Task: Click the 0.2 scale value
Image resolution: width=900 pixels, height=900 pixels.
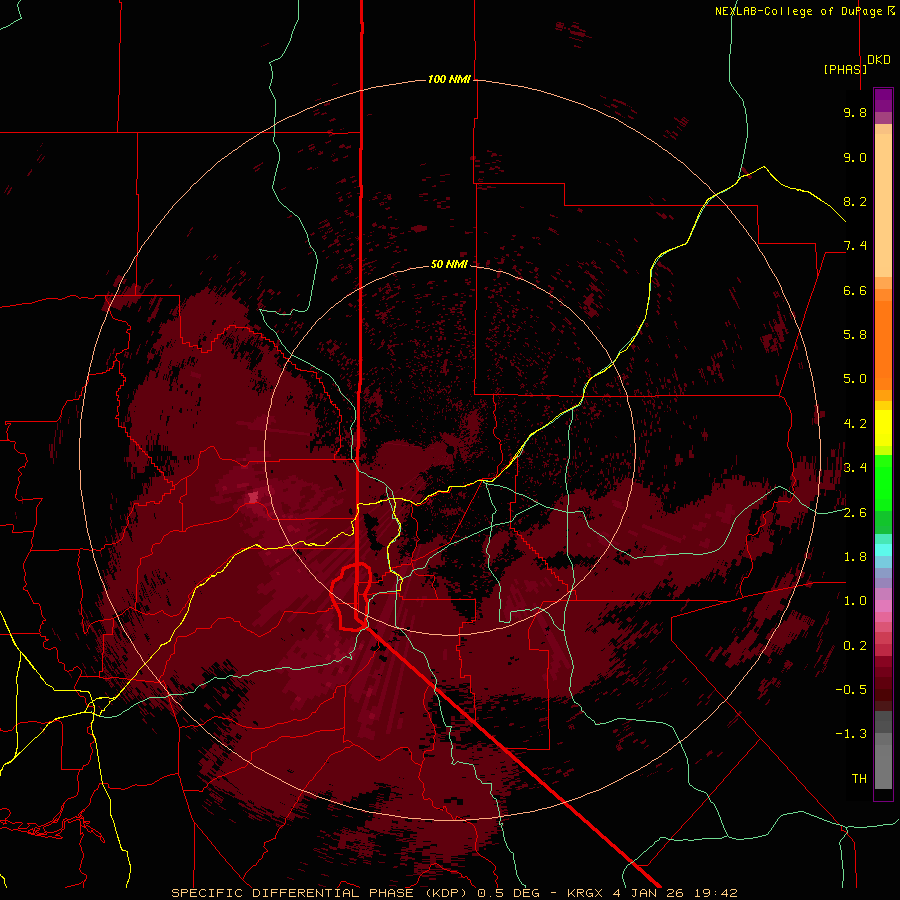Action: click(x=855, y=645)
